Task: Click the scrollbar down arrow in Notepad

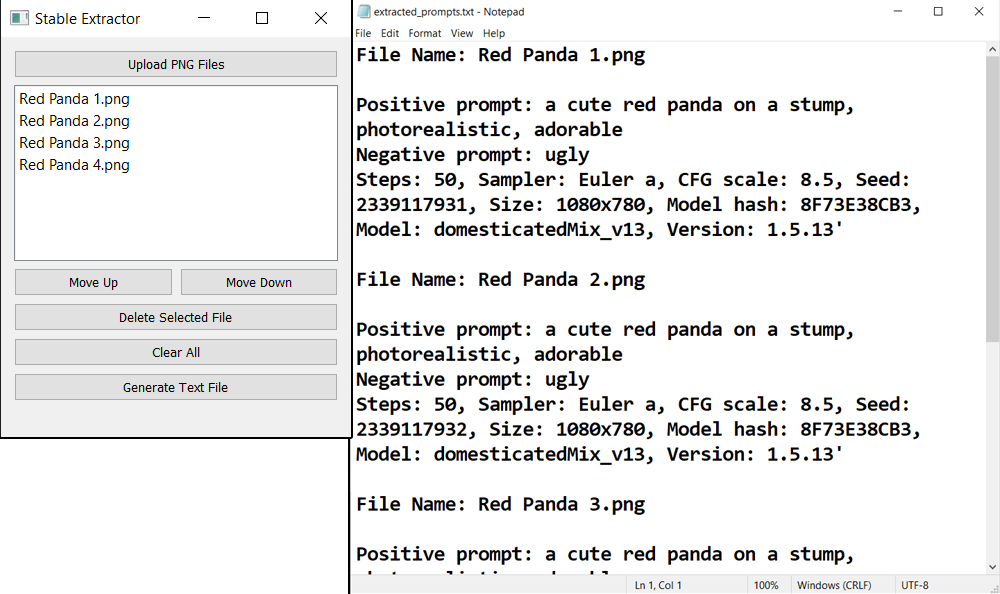Action: (x=991, y=566)
